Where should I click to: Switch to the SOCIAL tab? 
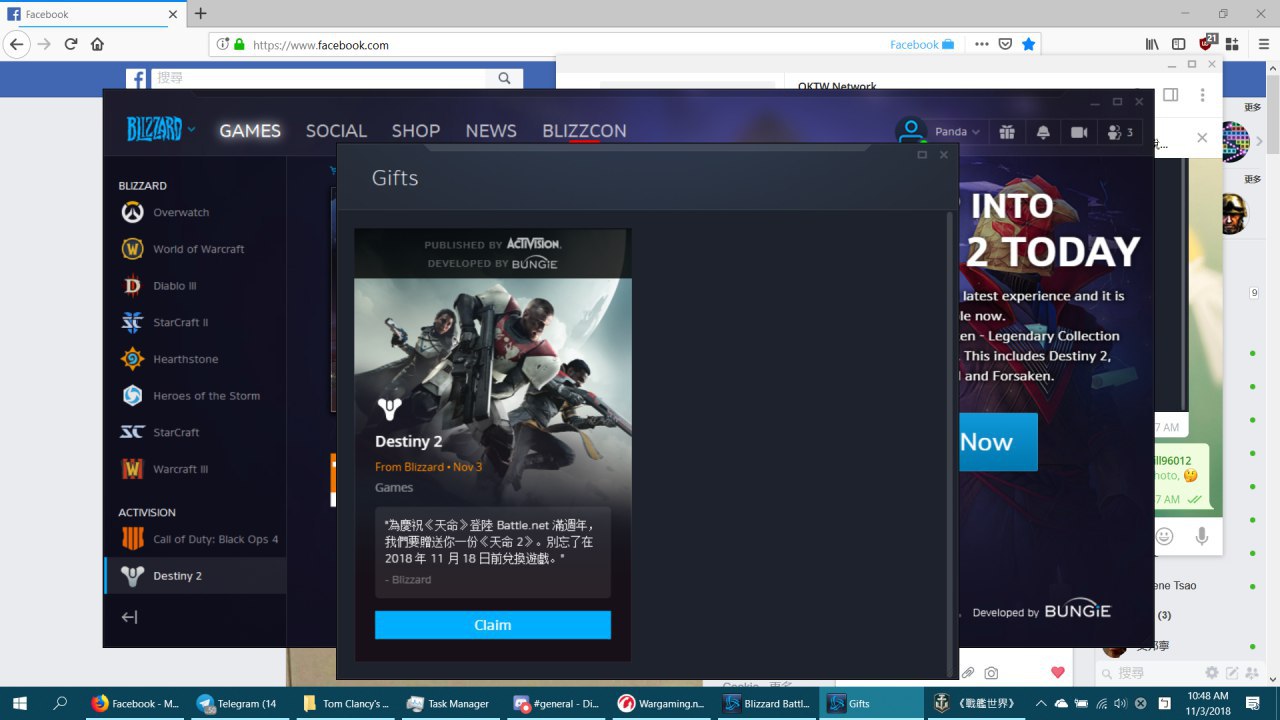click(336, 131)
